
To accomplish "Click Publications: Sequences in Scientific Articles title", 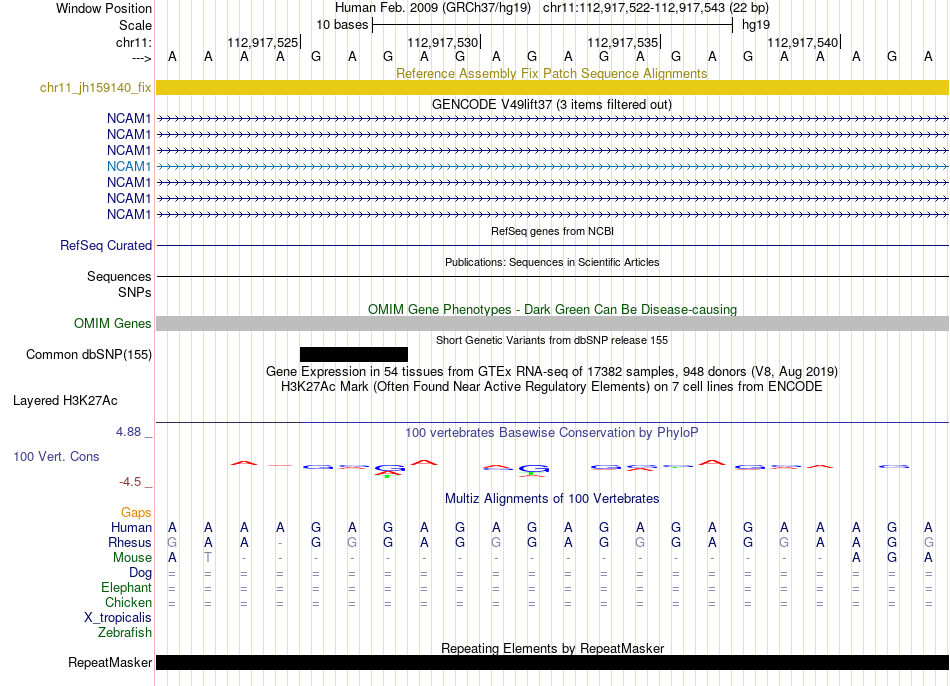I will (x=552, y=262).
